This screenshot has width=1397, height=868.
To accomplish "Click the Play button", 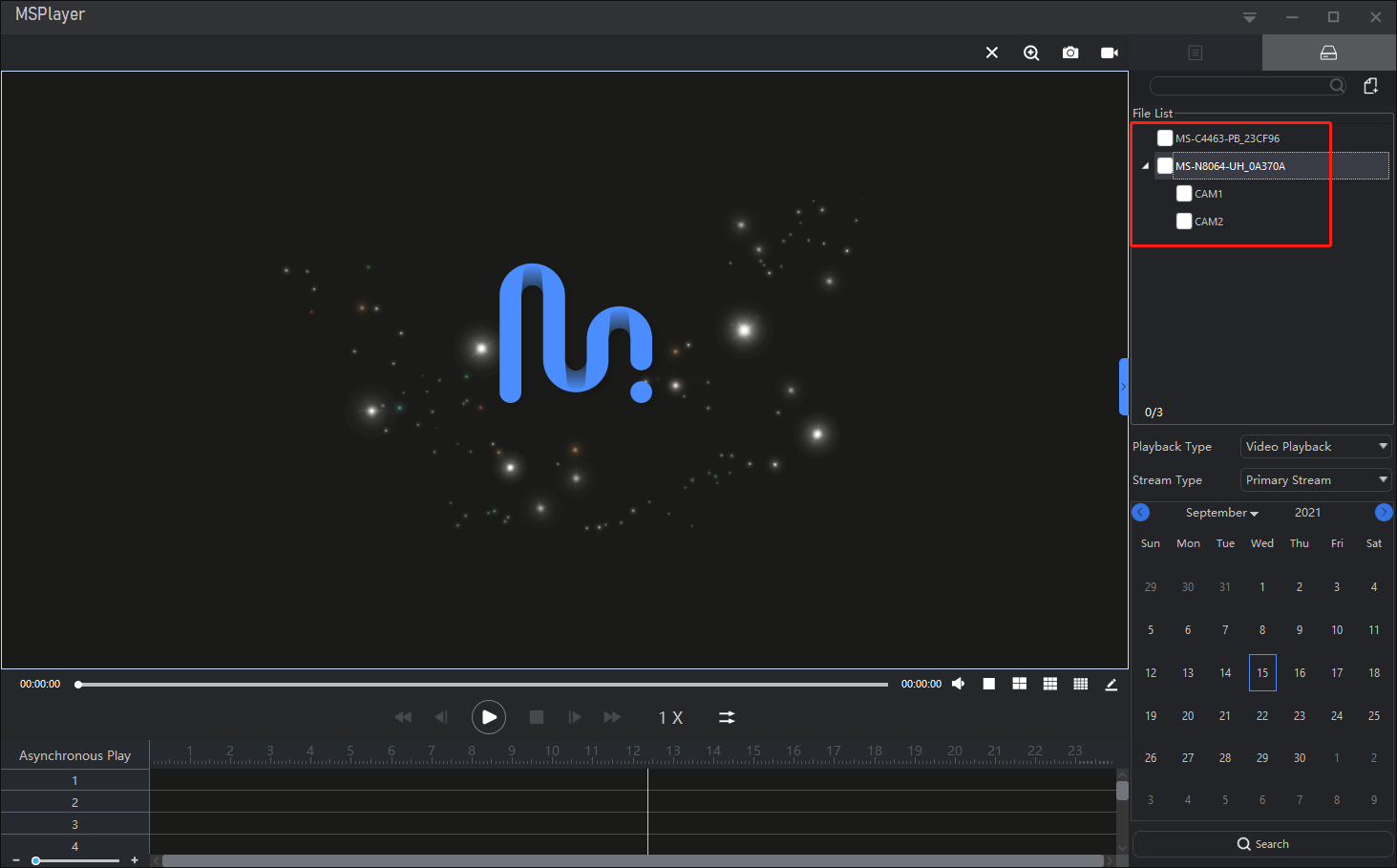I will tap(489, 717).
